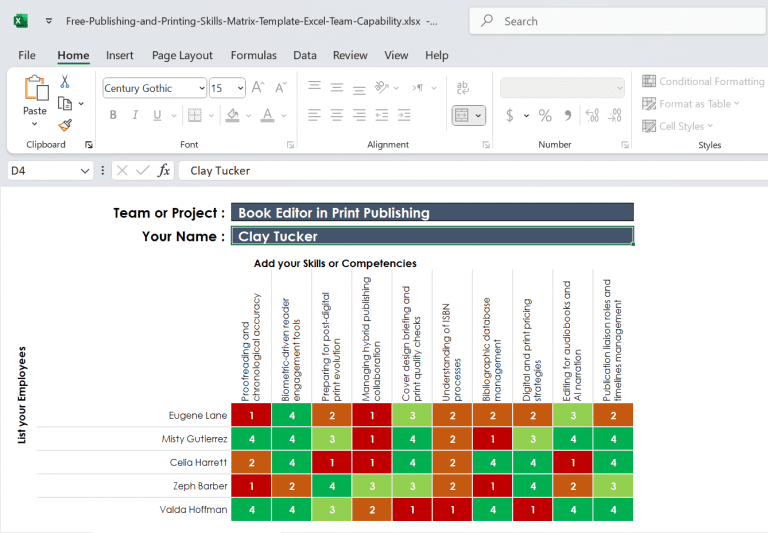Customize Quick Access Toolbar arrow
This screenshot has height=533, width=768.
click(49, 21)
